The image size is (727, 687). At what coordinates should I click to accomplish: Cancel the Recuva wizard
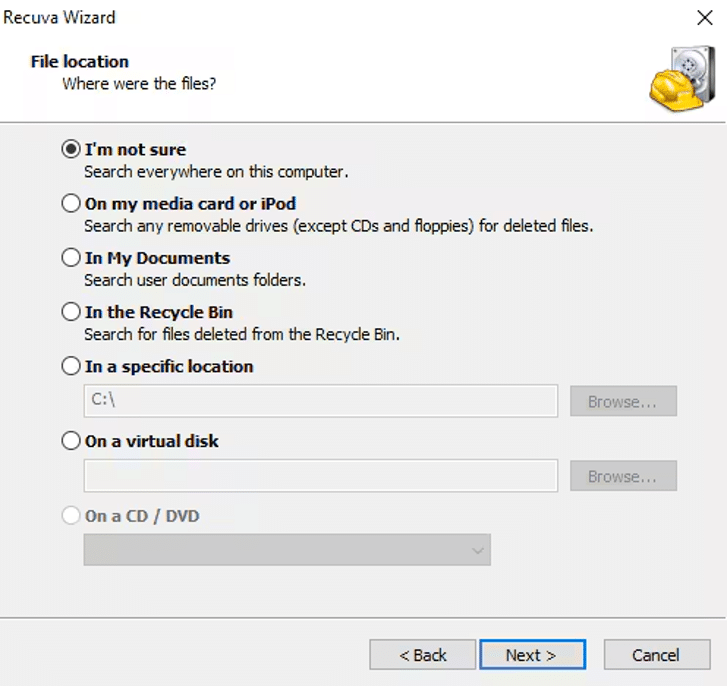[x=657, y=655]
